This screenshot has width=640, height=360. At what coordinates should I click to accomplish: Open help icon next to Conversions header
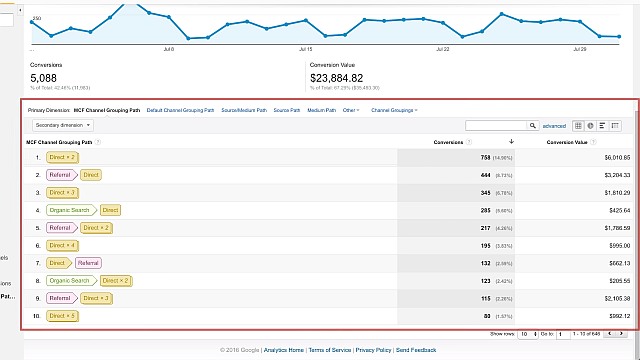click(469, 142)
